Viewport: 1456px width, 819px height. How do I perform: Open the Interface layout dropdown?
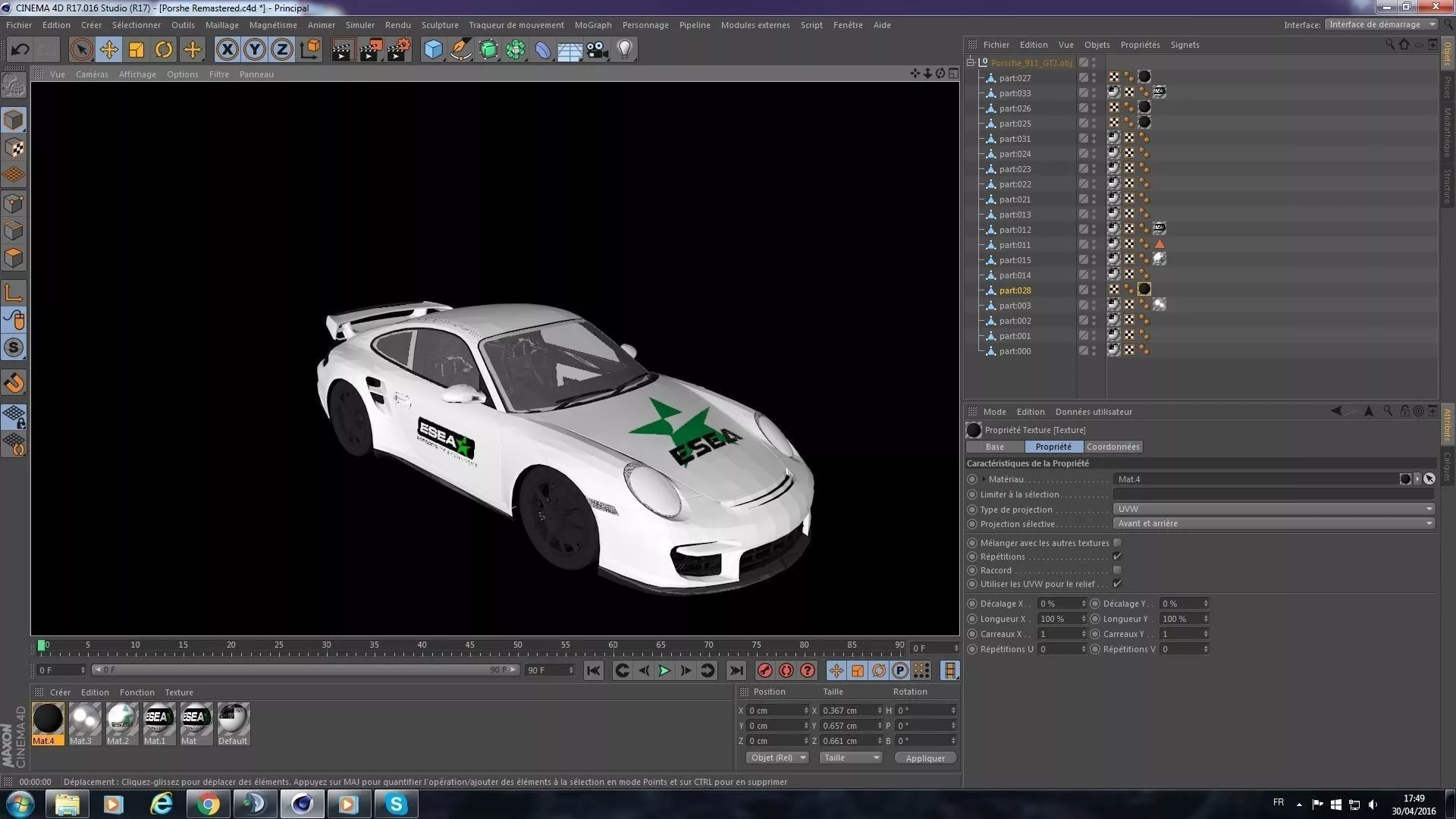pos(1381,24)
